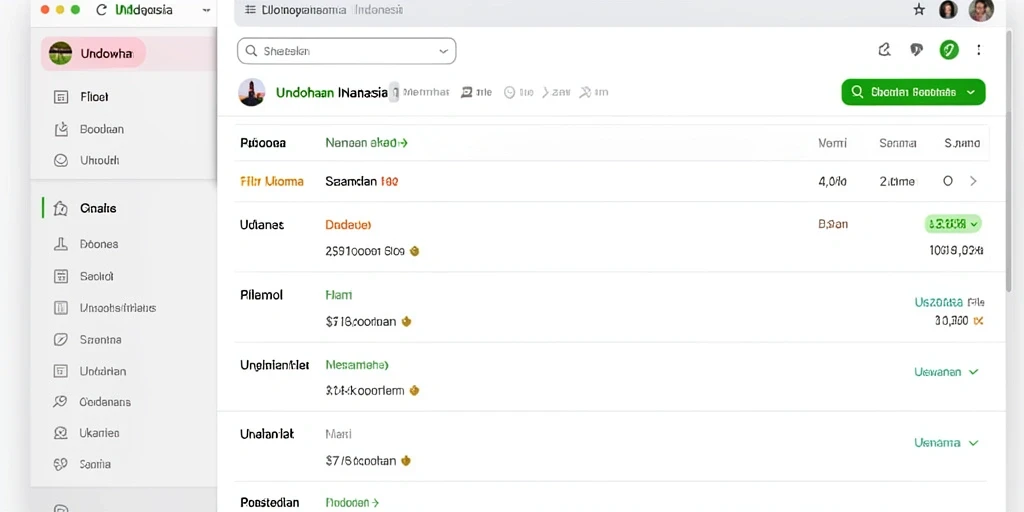The width and height of the screenshot is (1024, 512).
Task: Open the green status badge dropdown in Udianat row
Action: coord(953,224)
